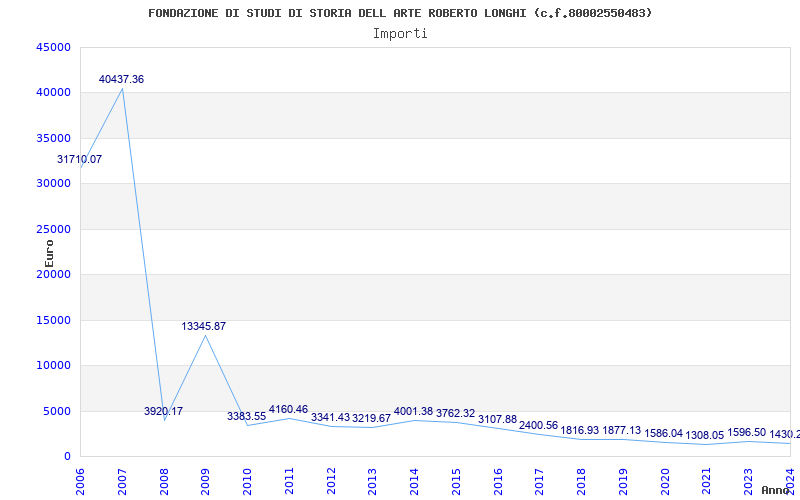Viewport: 800px width, 500px height.
Task: Click the x-axis year label 2011
Action: (289, 482)
